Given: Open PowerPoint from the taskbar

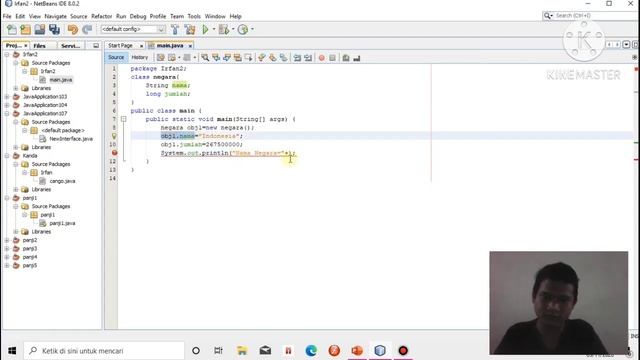Looking at the screenshot, I should pos(357,351).
